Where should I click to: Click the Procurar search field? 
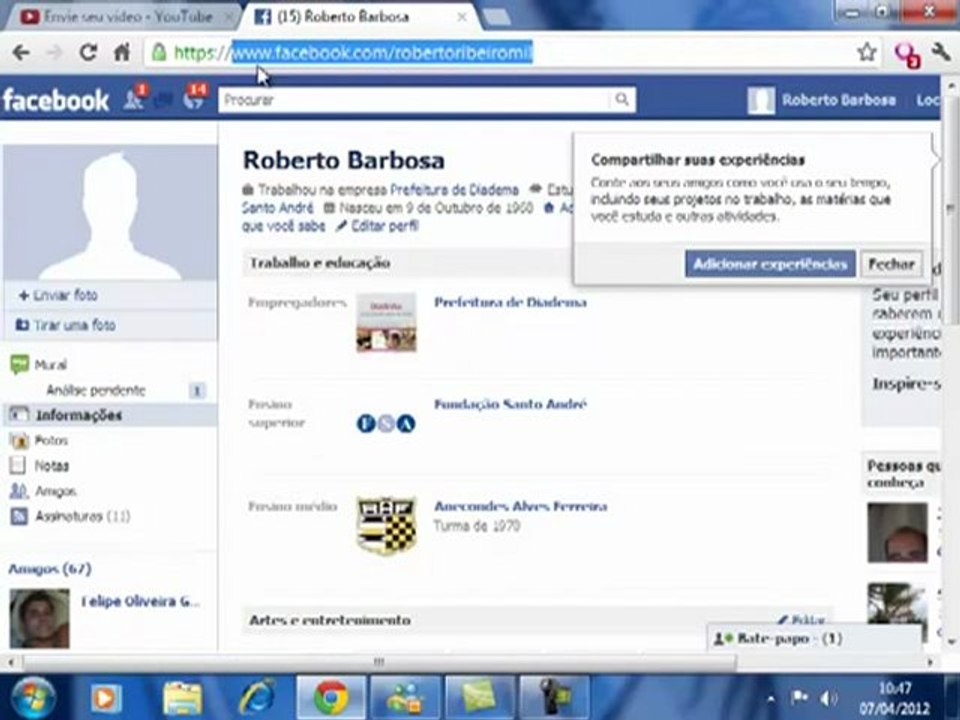click(x=414, y=99)
